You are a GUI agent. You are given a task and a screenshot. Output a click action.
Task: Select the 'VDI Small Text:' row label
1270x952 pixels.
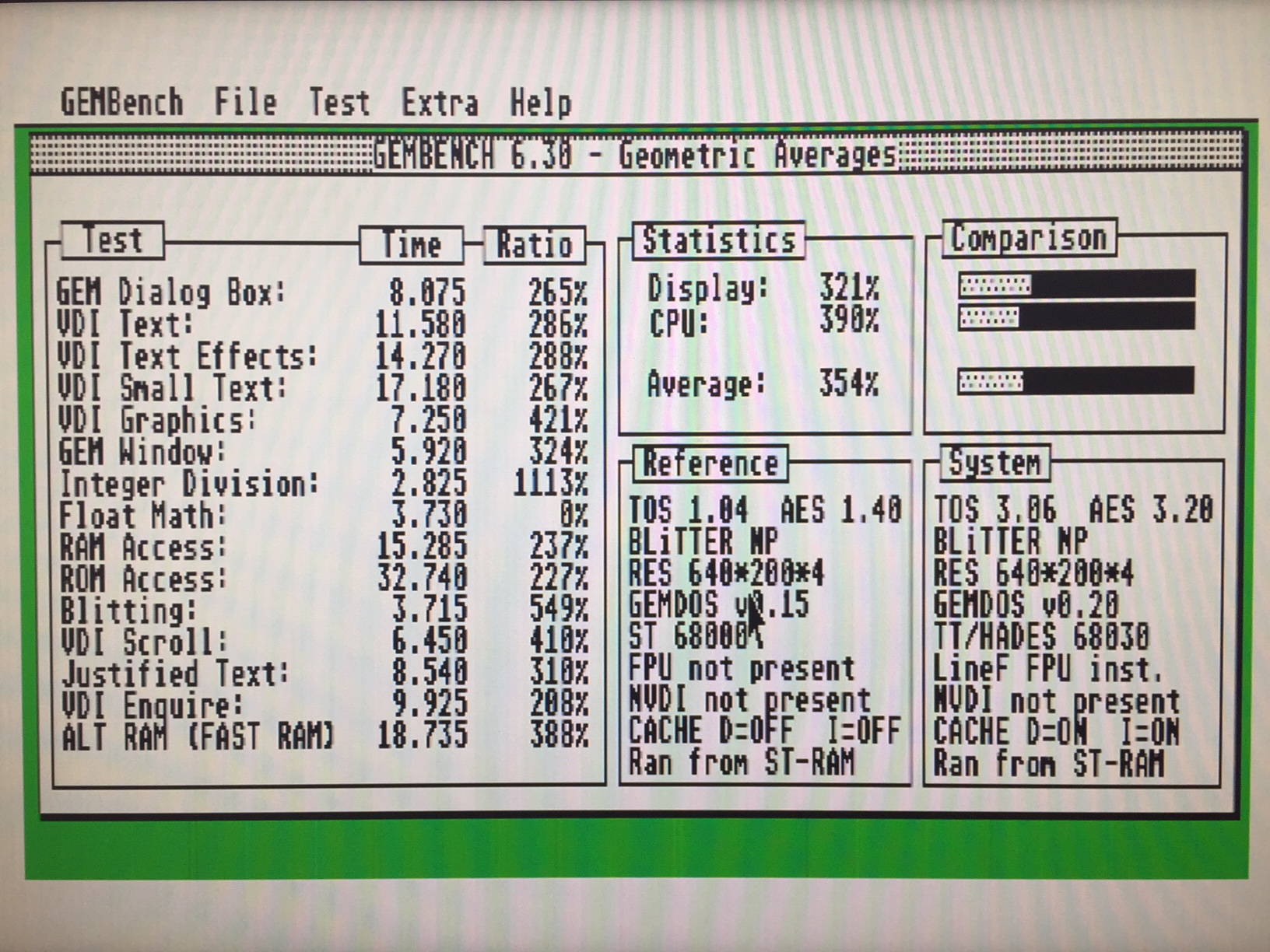tap(172, 388)
